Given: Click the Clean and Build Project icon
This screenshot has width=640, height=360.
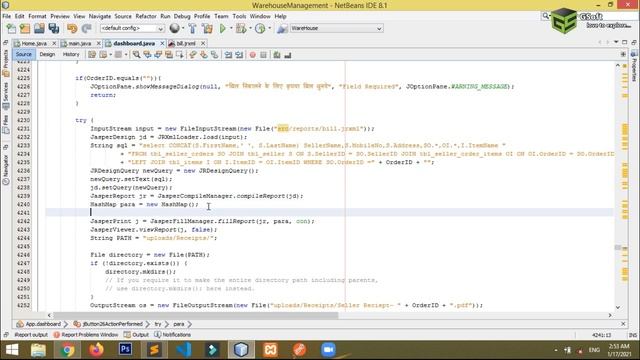Looking at the screenshot, I should (207, 29).
